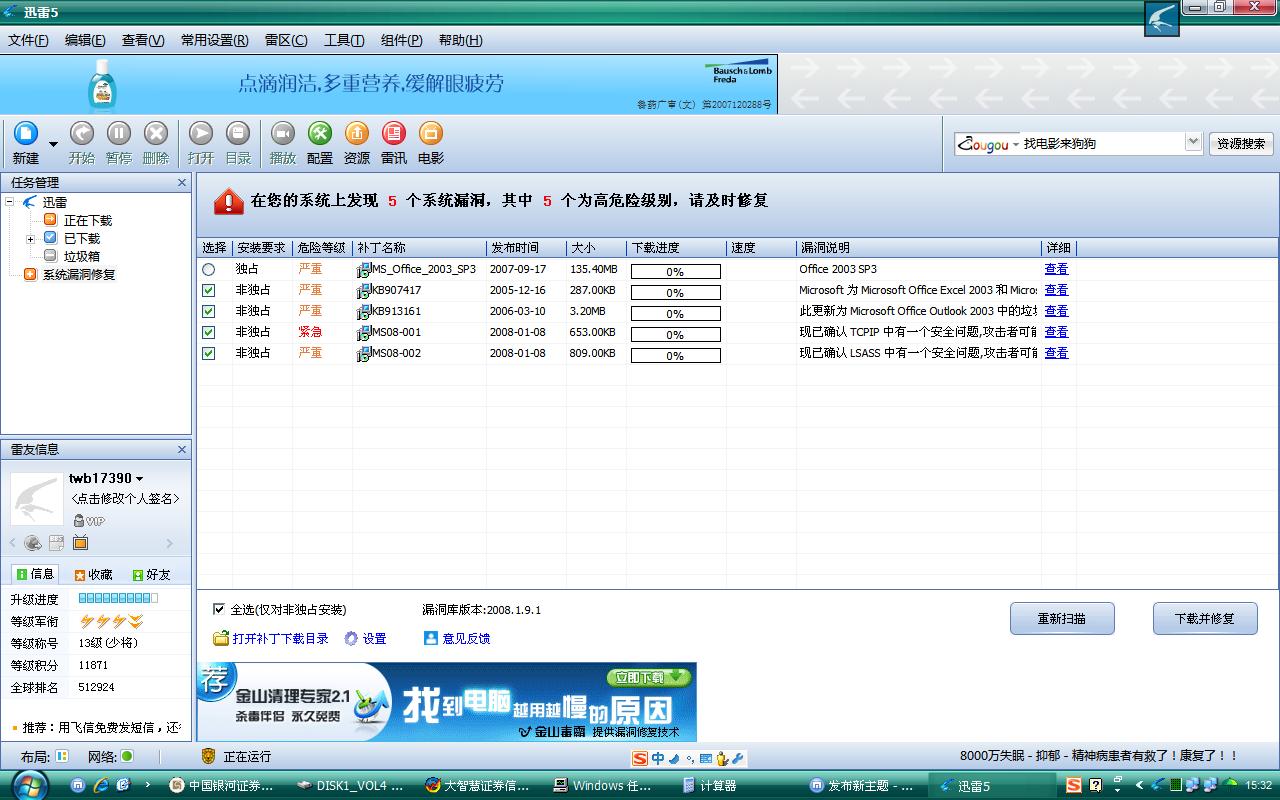Viewport: 1280px width, 800px height.
Task: Click 查看 link for MS08-002
Action: click(x=1056, y=353)
